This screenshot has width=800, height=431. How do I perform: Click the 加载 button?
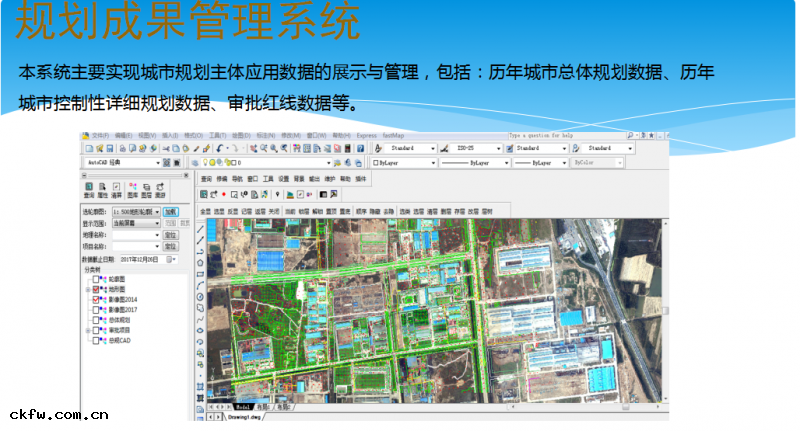(x=171, y=212)
